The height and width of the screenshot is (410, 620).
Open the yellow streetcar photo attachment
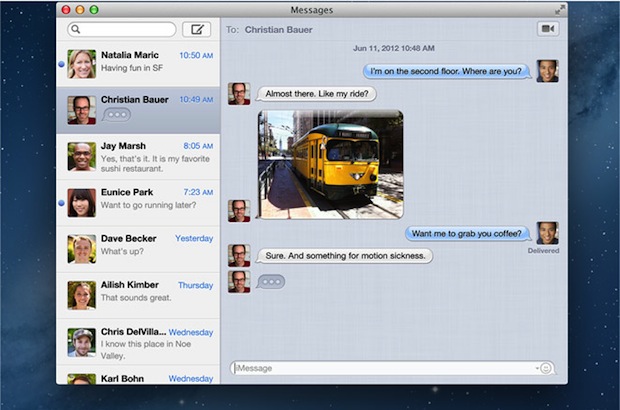(x=331, y=164)
